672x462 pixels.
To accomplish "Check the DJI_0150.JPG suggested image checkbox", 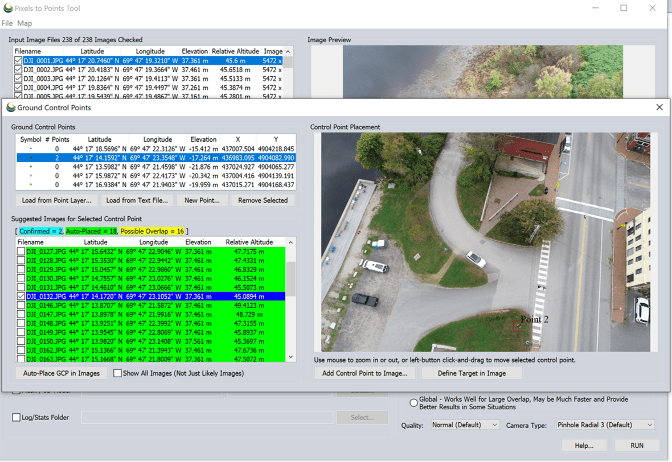I will coord(21,341).
